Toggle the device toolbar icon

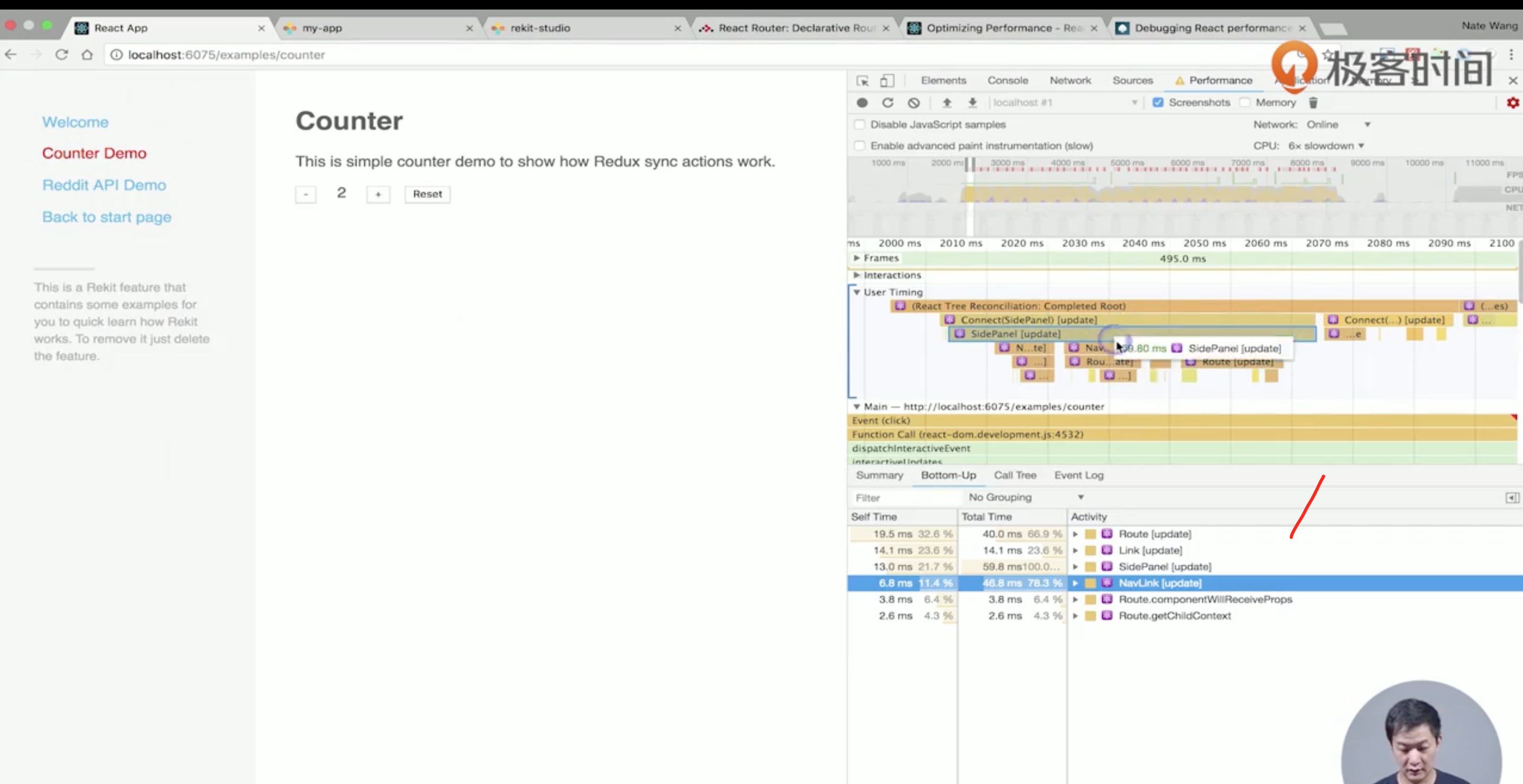pos(887,81)
